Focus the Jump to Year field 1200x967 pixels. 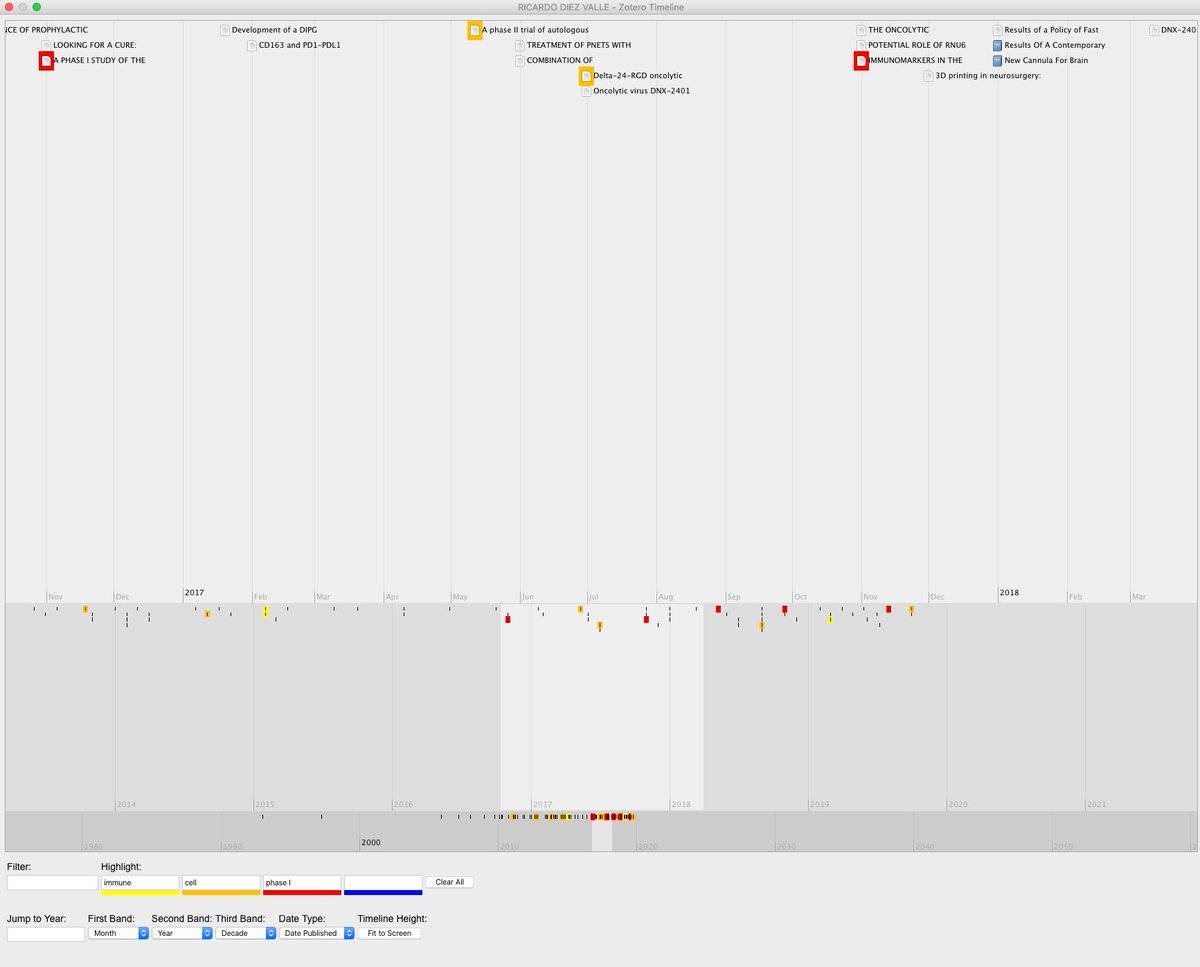[x=46, y=934]
